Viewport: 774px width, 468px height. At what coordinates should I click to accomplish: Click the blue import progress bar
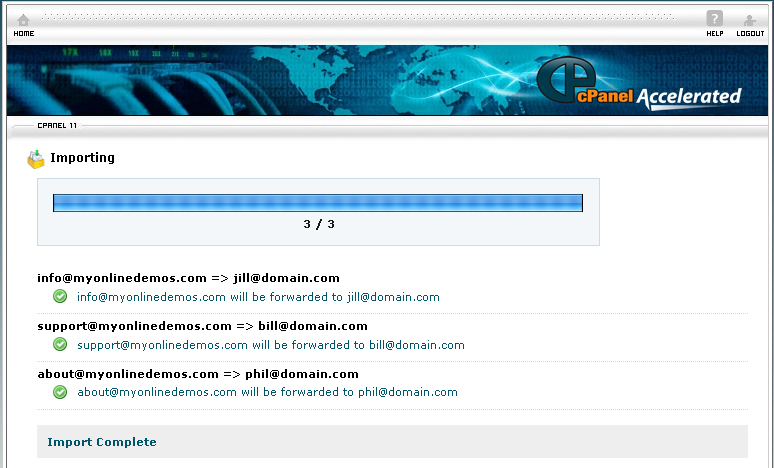[318, 203]
